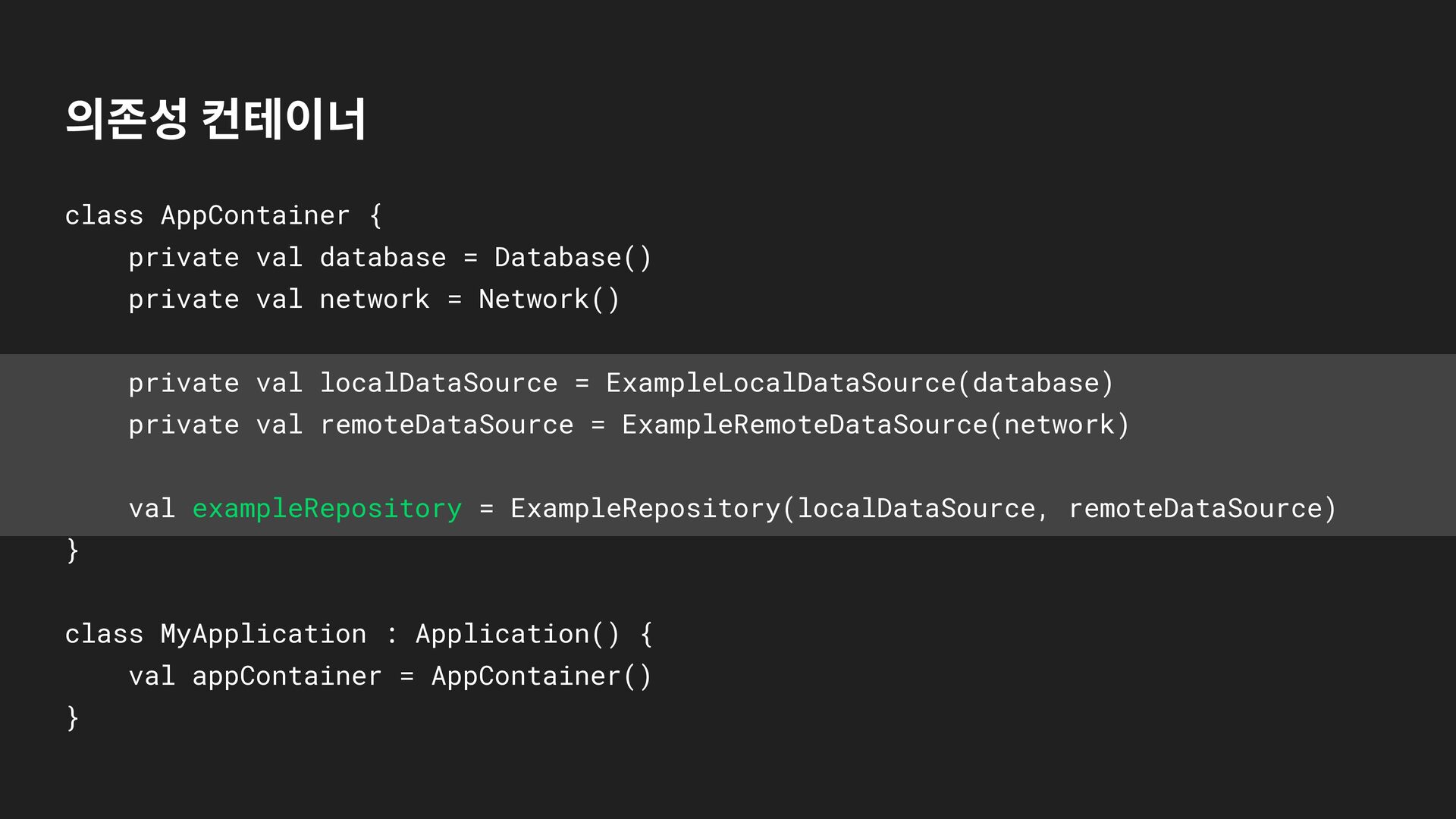This screenshot has width=1456, height=819.
Task: Click 'network' variable in the second private val
Action: point(375,300)
